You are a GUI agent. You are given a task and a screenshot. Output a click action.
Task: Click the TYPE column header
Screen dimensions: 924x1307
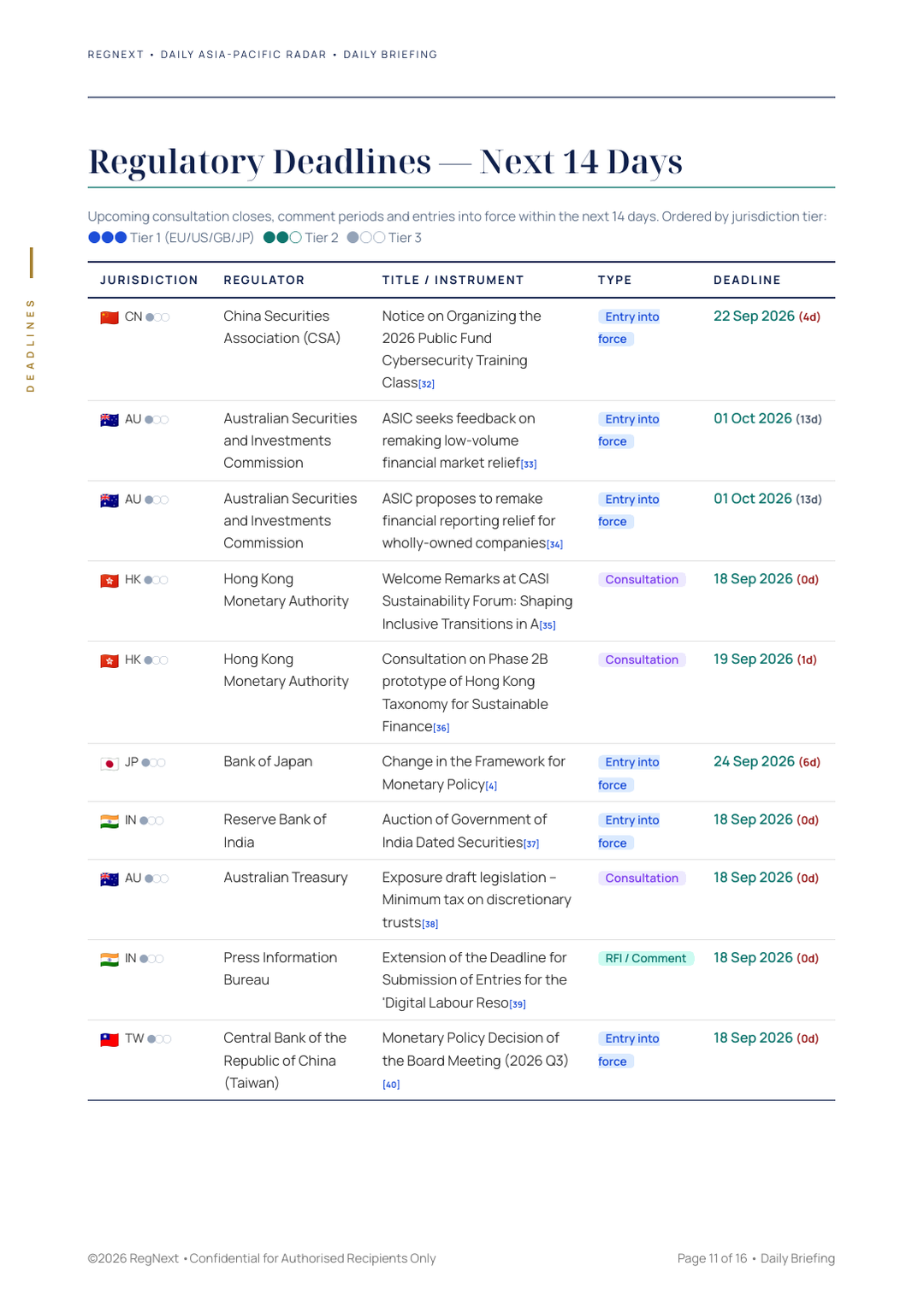(615, 281)
